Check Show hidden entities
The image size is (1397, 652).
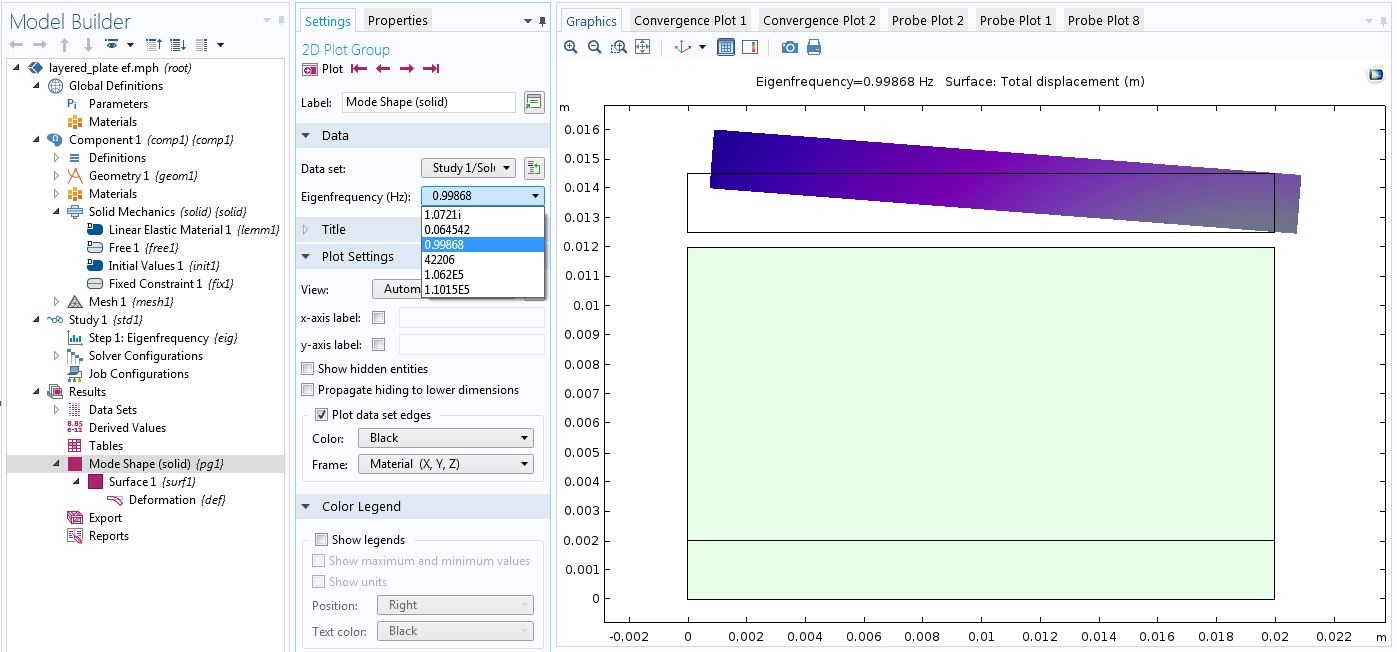point(308,369)
